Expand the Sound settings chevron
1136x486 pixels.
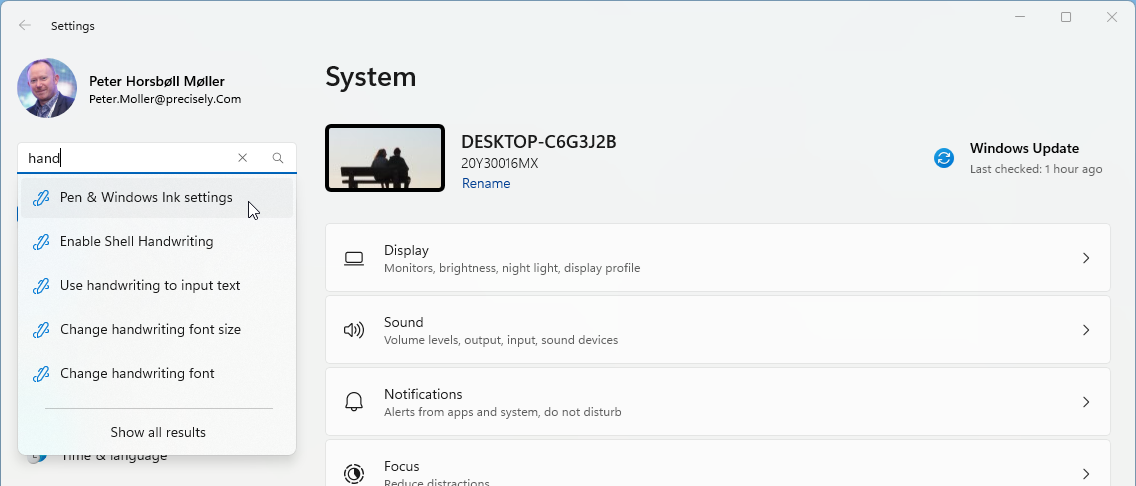[1086, 330]
